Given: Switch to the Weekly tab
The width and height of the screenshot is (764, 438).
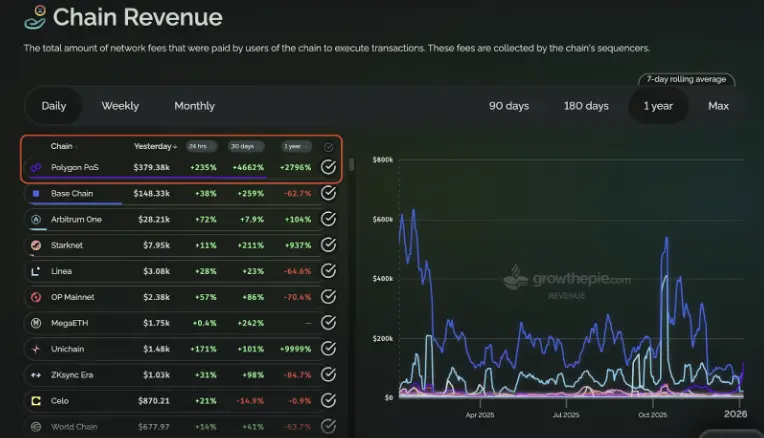Looking at the screenshot, I should point(120,106).
